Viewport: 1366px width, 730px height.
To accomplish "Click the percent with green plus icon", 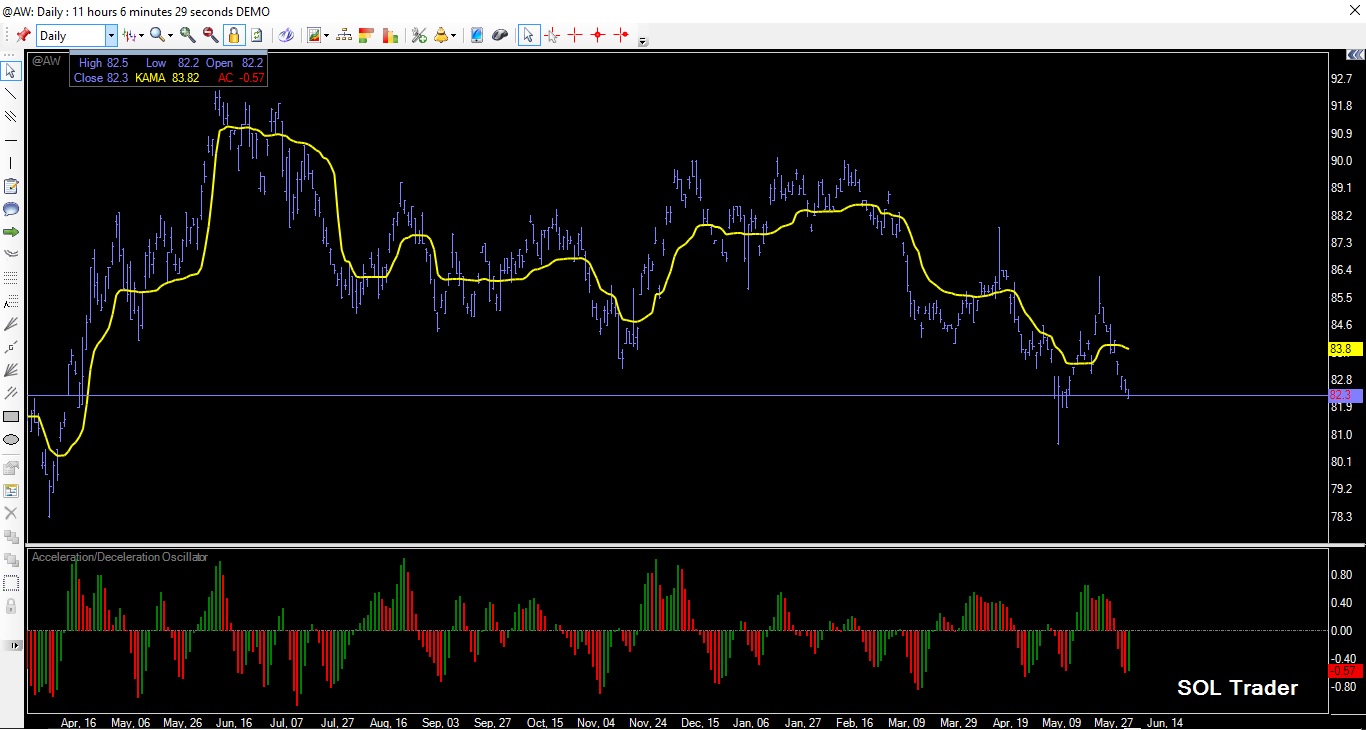I will tap(419, 35).
